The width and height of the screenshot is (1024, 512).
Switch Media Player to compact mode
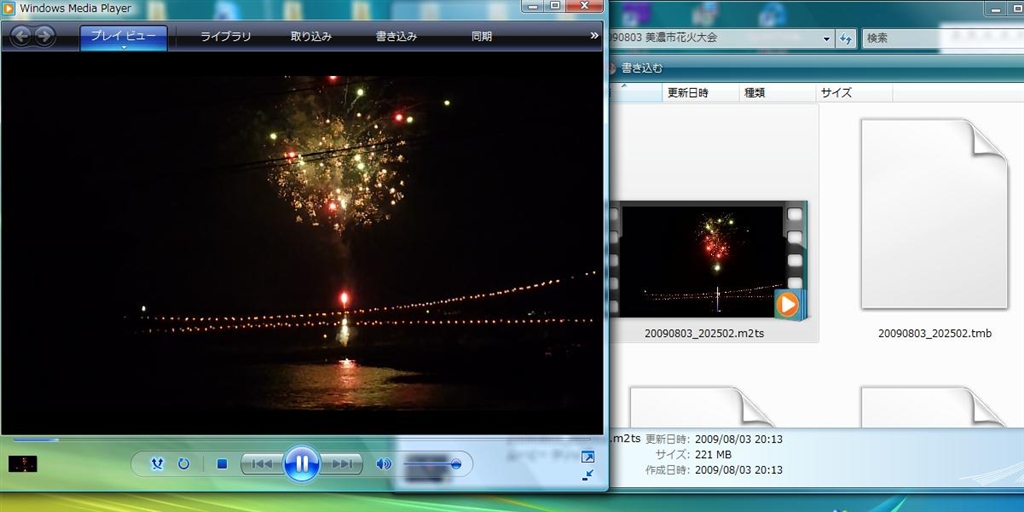pos(588,475)
